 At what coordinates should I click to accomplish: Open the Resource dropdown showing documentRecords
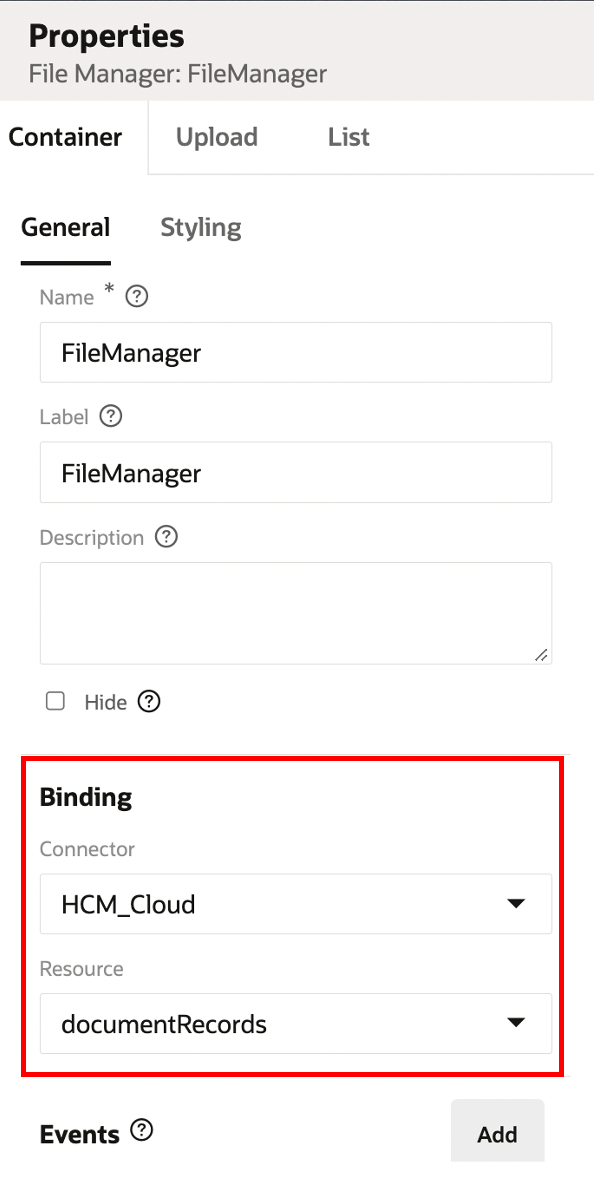click(296, 1023)
